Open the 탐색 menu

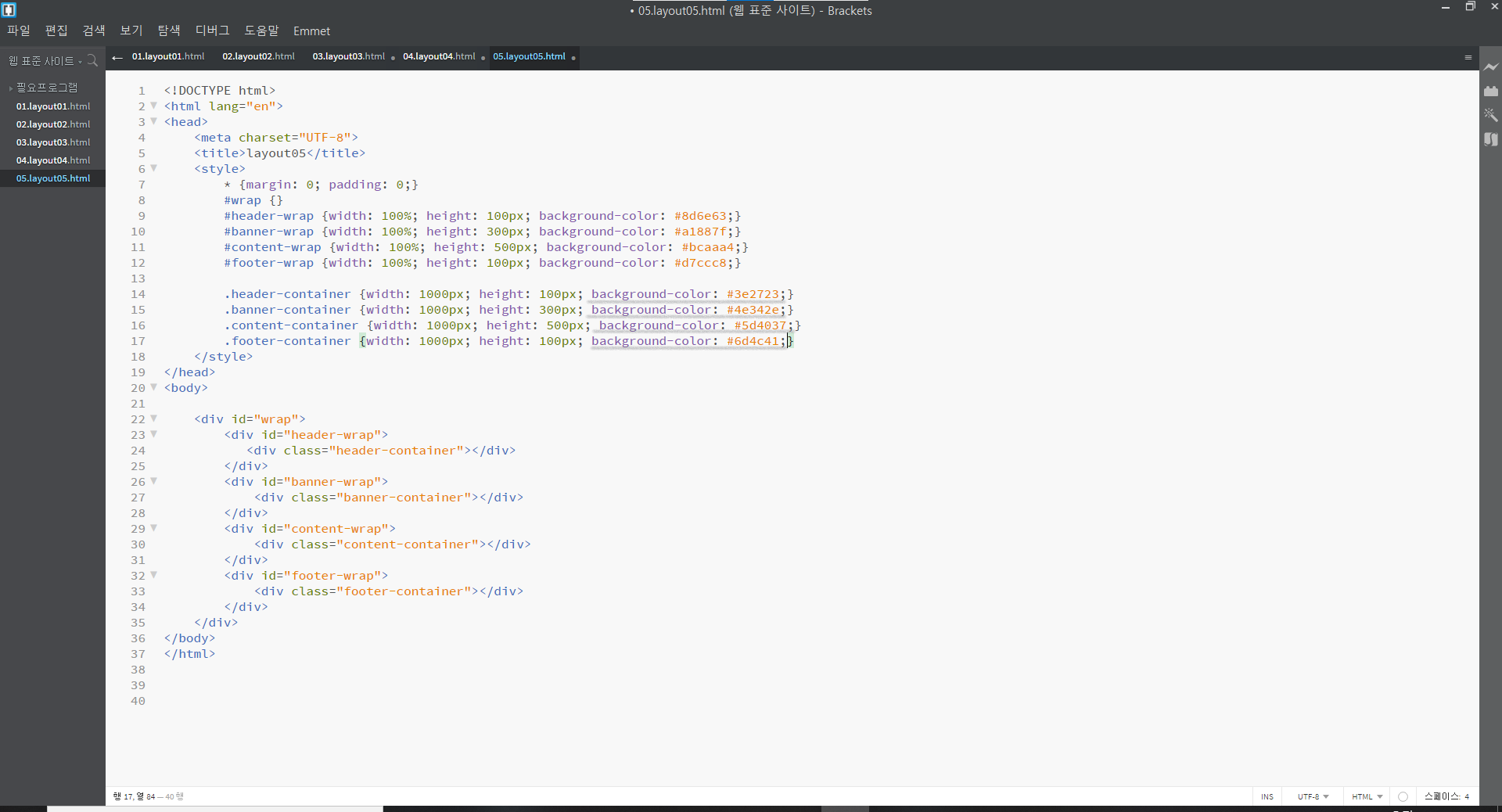point(169,31)
